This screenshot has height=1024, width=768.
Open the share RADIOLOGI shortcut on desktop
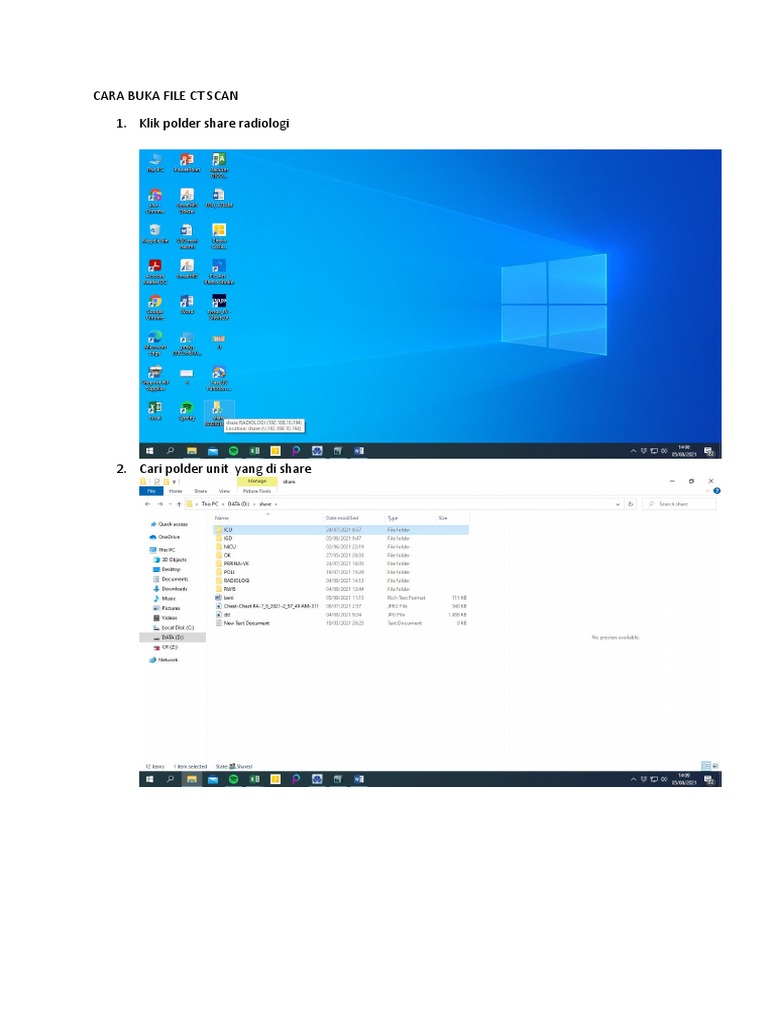217,414
